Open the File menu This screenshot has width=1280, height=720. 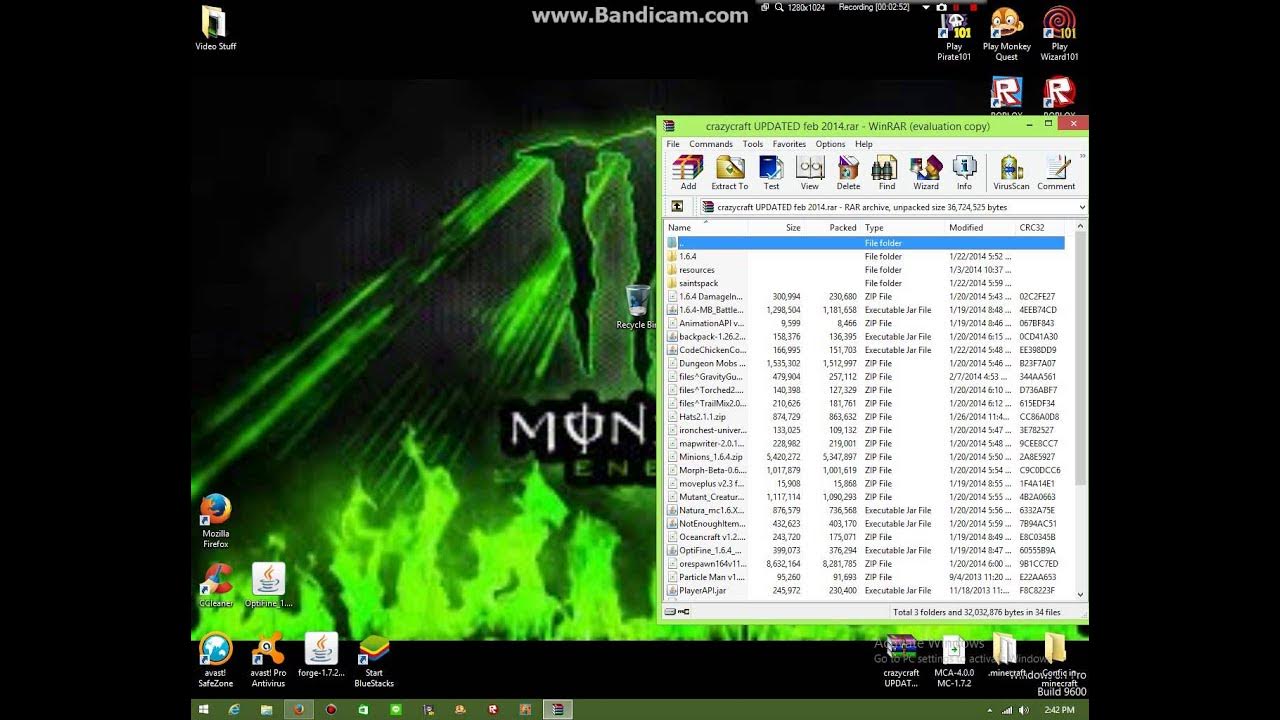tap(673, 144)
